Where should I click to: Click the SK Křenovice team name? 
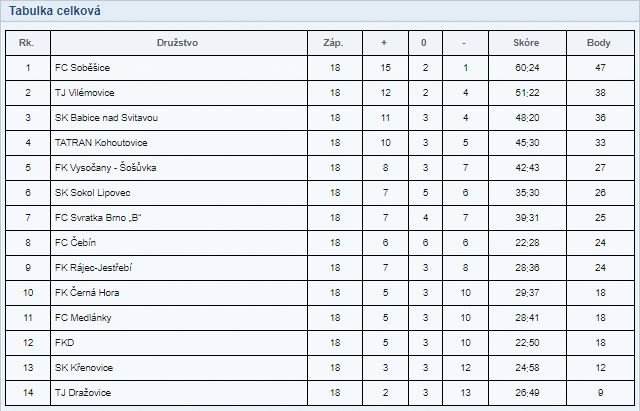pyautogui.click(x=84, y=368)
